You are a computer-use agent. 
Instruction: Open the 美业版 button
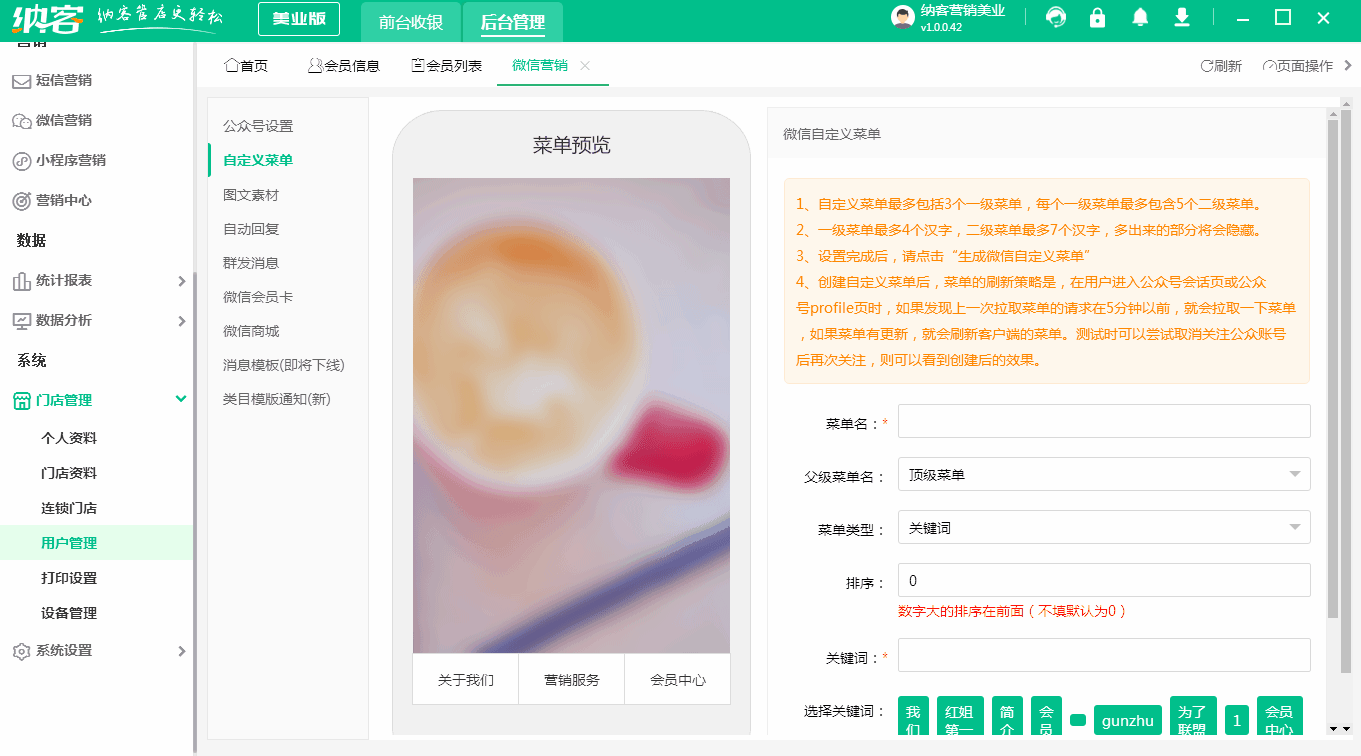click(x=300, y=18)
